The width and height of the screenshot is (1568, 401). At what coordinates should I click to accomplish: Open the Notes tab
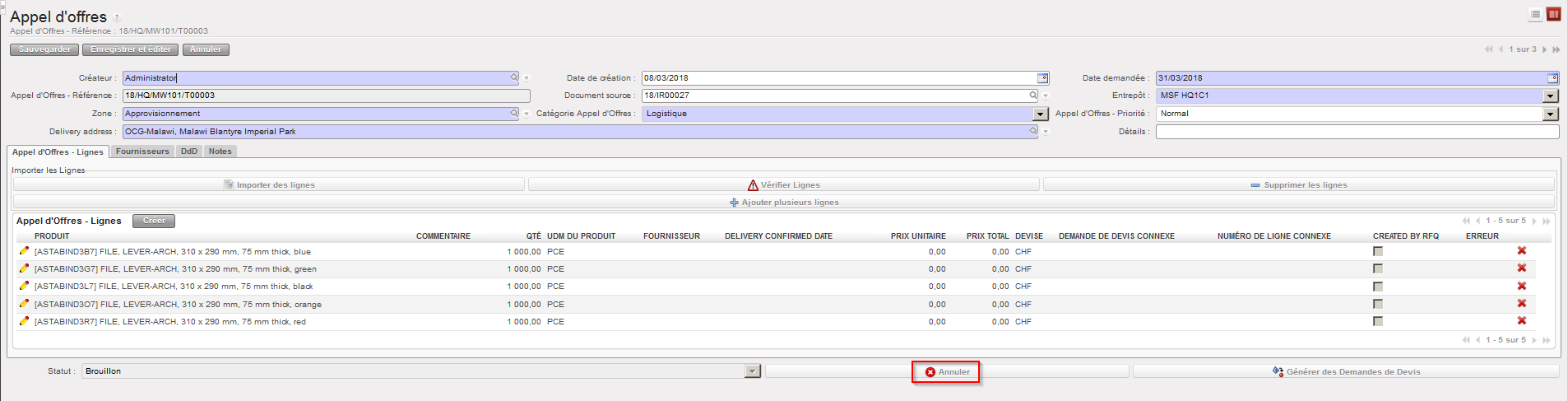pyautogui.click(x=220, y=152)
